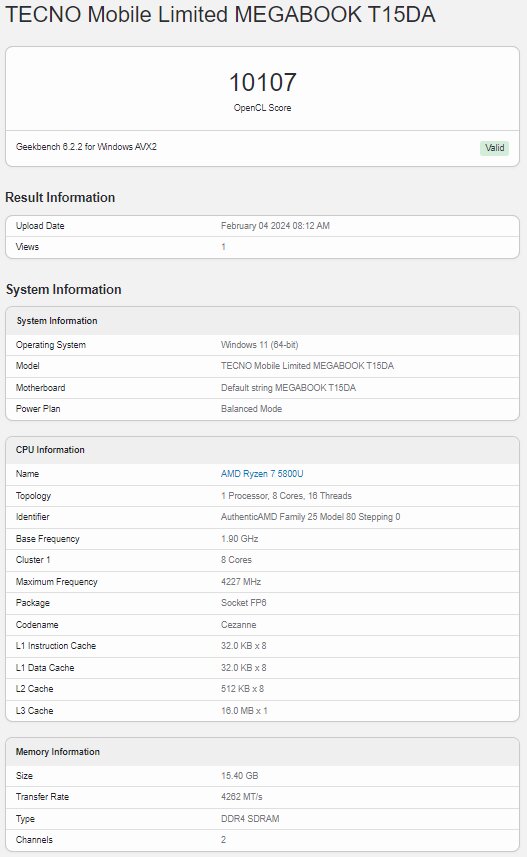Select the Balanced Mode power plan value
This screenshot has width=527, height=857.
[251, 409]
